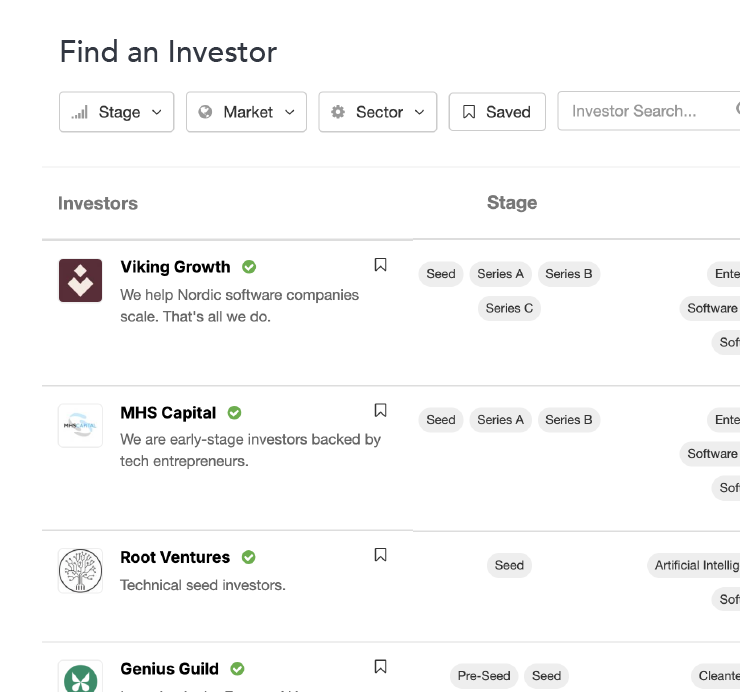Click Root Ventures verified checkmark badge
Image resolution: width=740 pixels, height=692 pixels.
(x=249, y=557)
